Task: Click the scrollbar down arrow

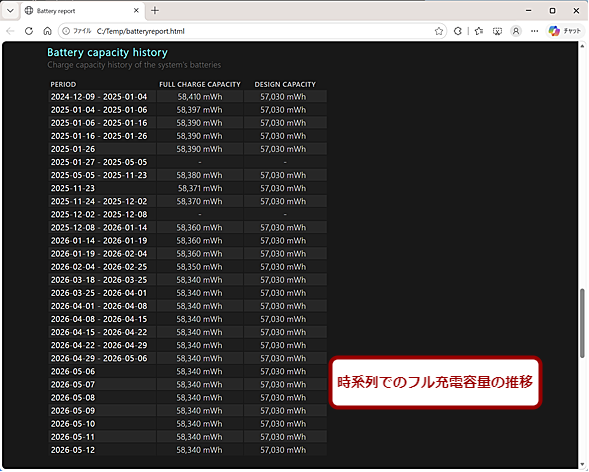Action: click(x=582, y=465)
